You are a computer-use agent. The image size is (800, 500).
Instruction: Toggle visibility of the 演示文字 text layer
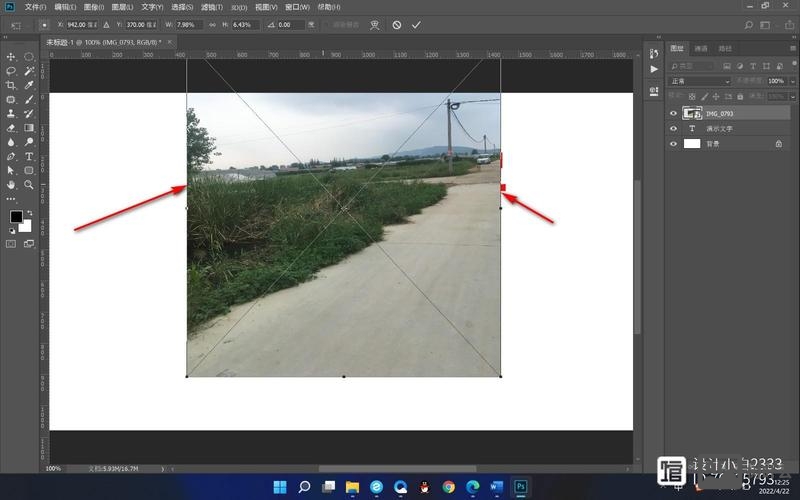(673, 129)
